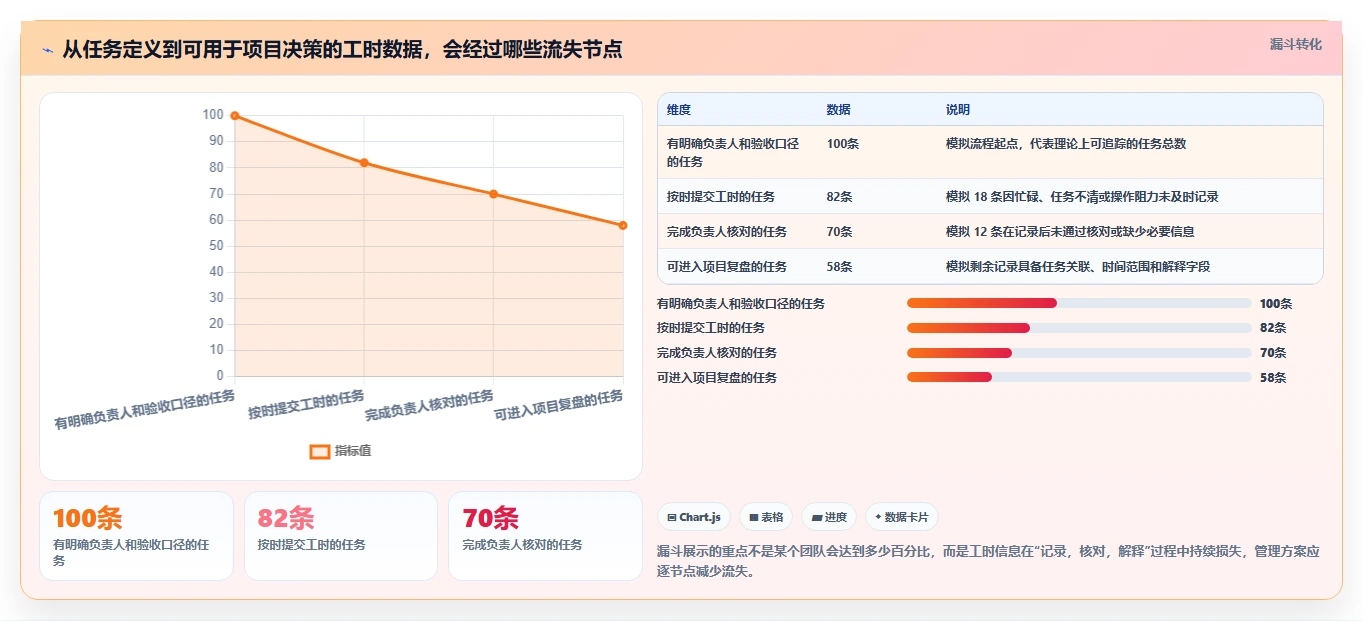Click the summary paragraph starting 漏斗展示的重点
This screenshot has height=621, width=1363.
point(989,561)
